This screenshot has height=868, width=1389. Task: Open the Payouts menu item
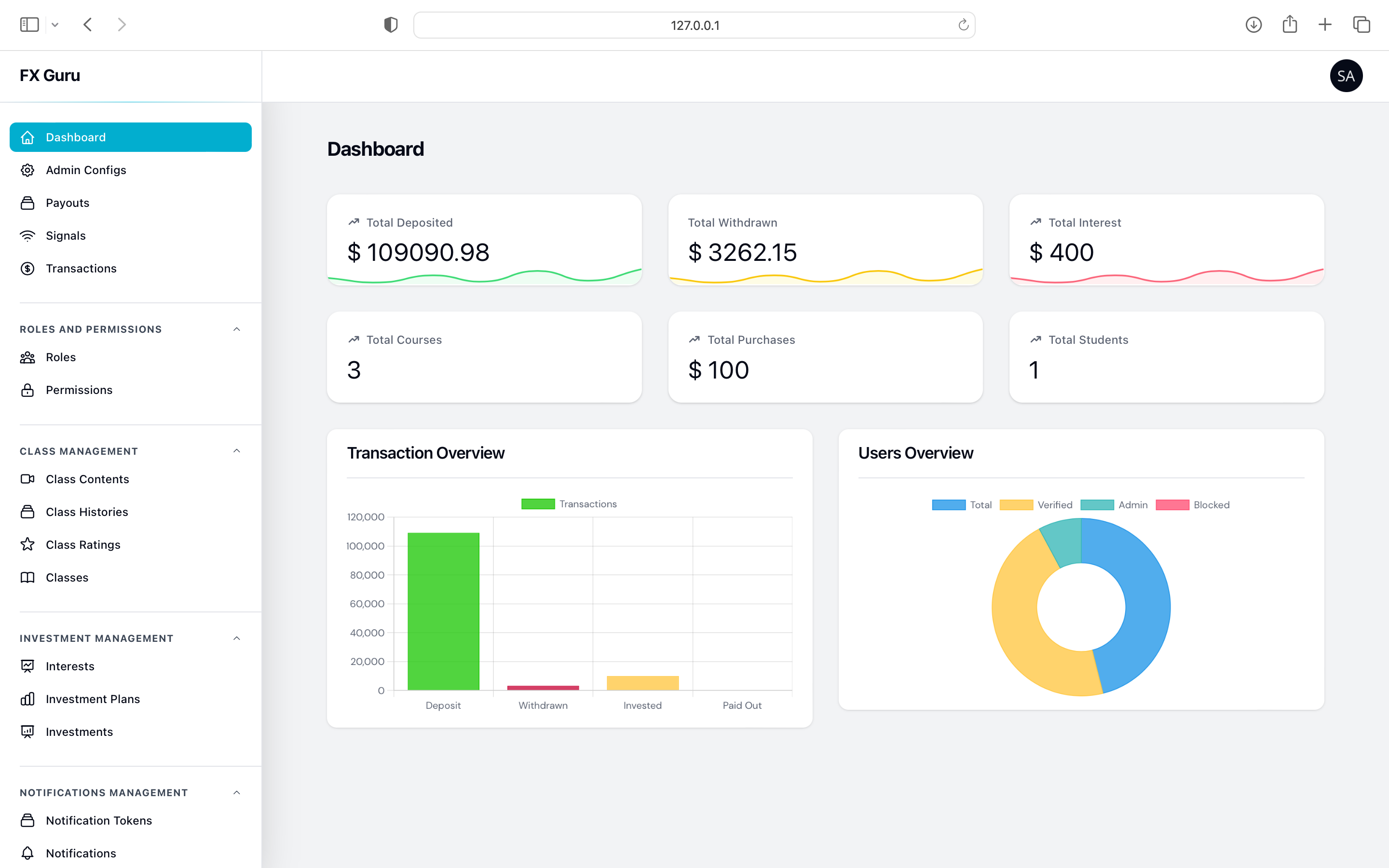[x=67, y=203]
